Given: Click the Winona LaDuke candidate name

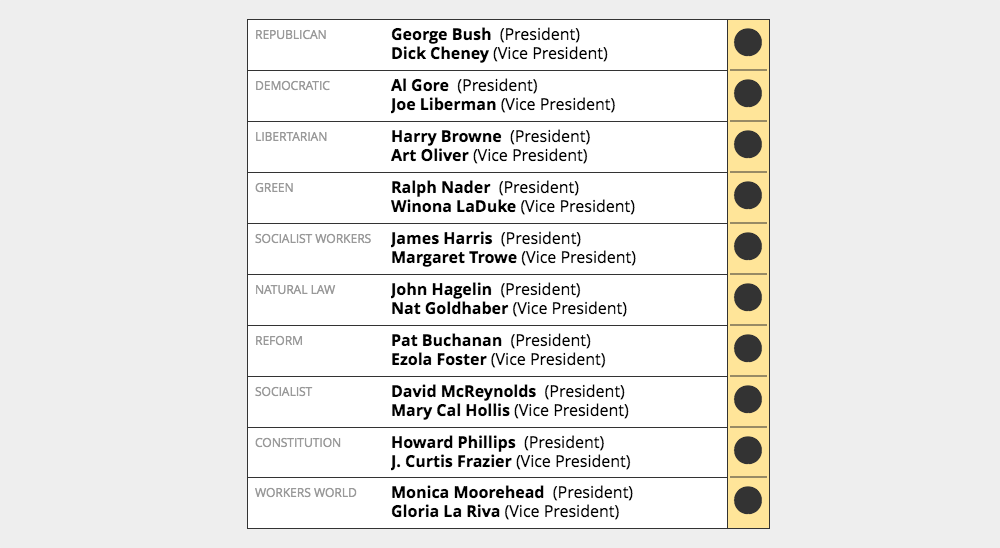Looking at the screenshot, I should point(453,207).
